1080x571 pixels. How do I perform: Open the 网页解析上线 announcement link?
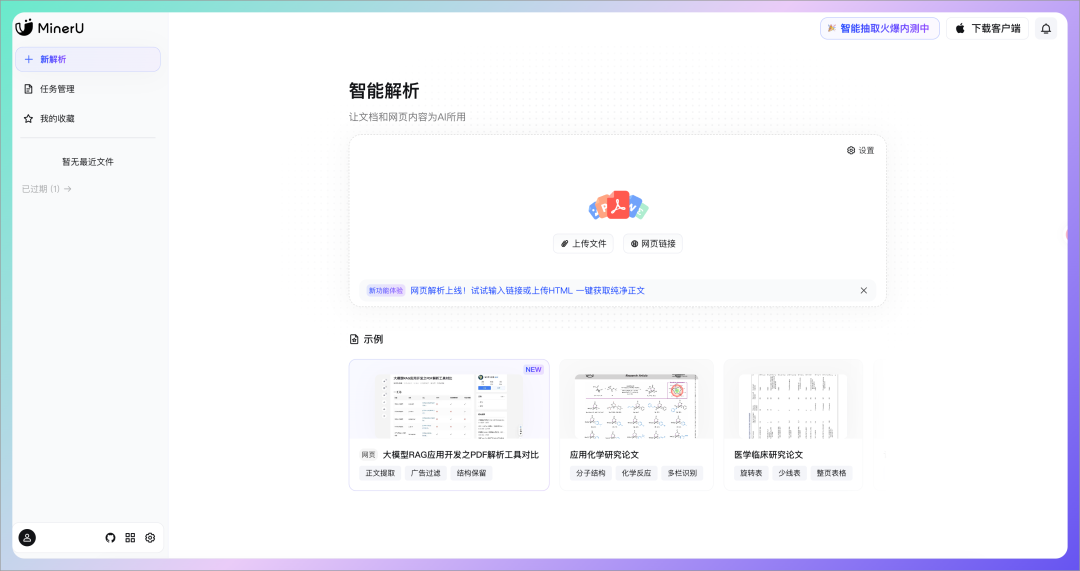tap(528, 291)
